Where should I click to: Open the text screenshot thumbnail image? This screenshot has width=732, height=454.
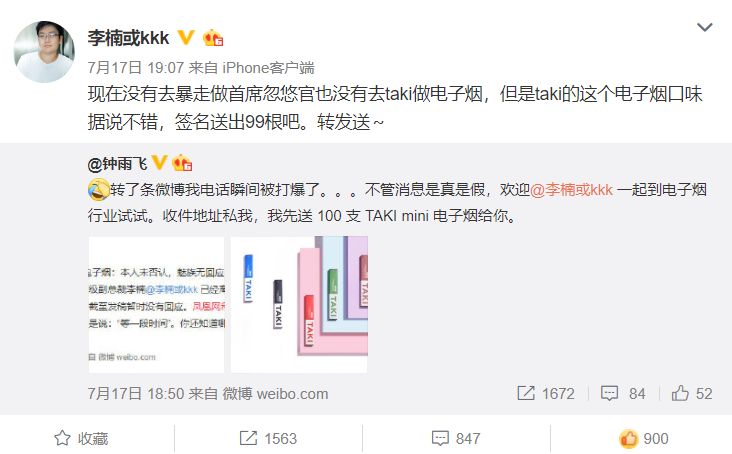[x=156, y=305]
